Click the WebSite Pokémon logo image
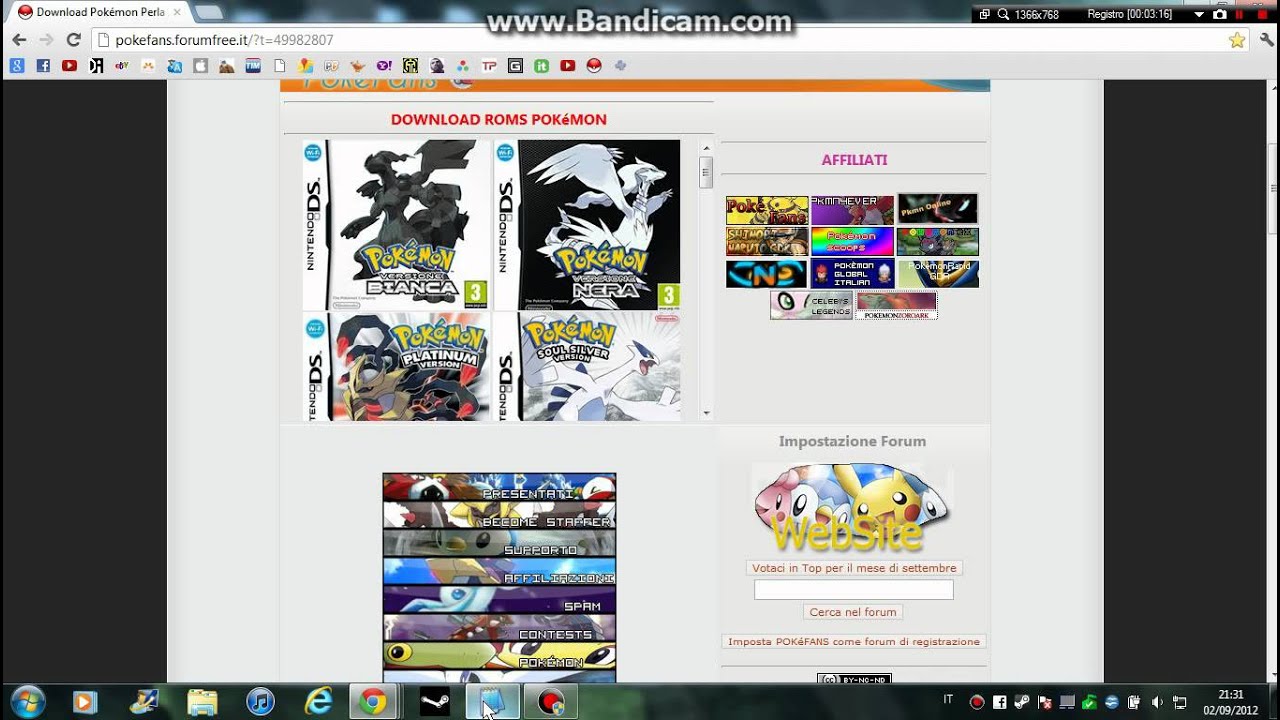Image resolution: width=1280 pixels, height=720 pixels. click(x=853, y=508)
